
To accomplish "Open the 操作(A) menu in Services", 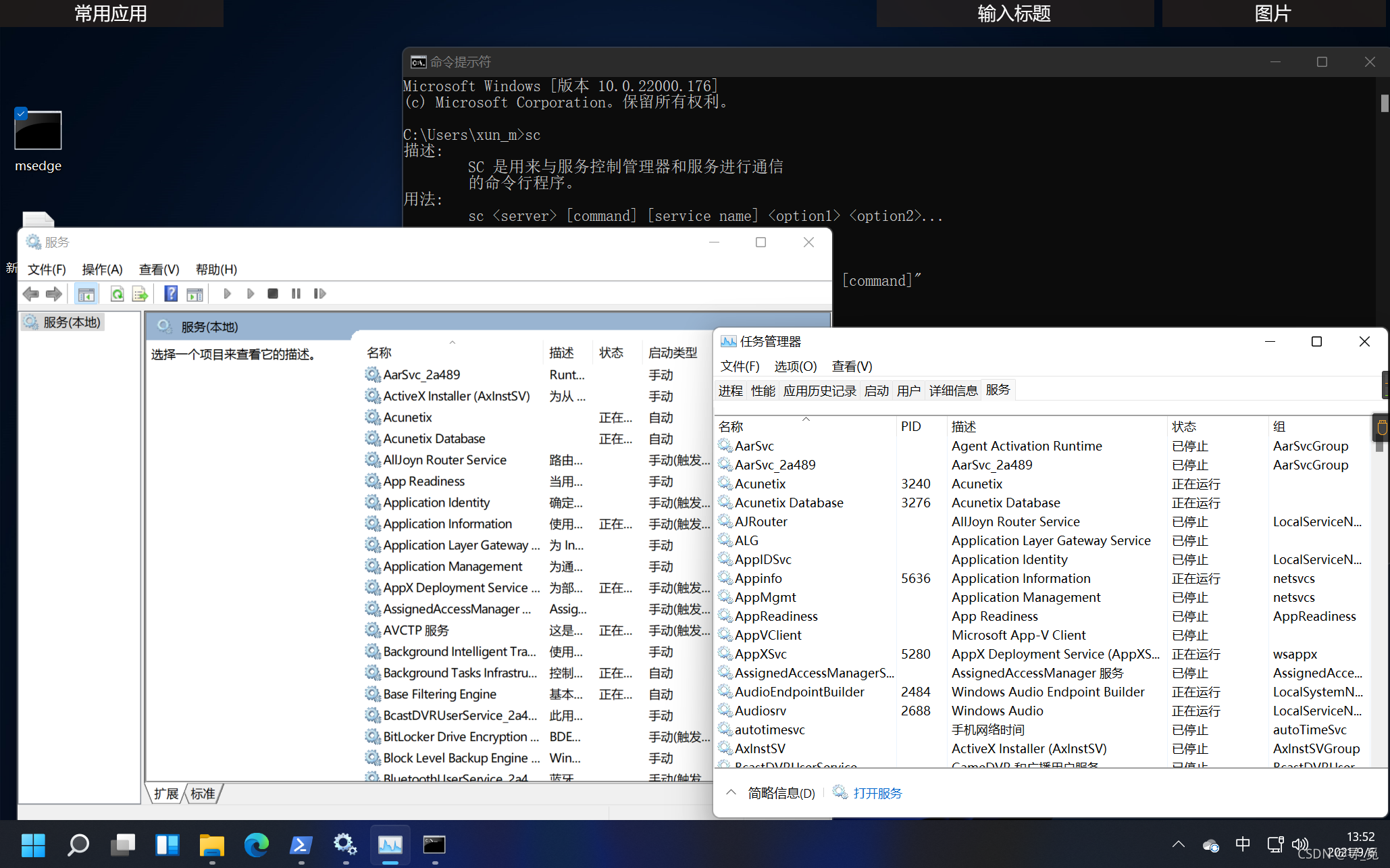I will (102, 270).
